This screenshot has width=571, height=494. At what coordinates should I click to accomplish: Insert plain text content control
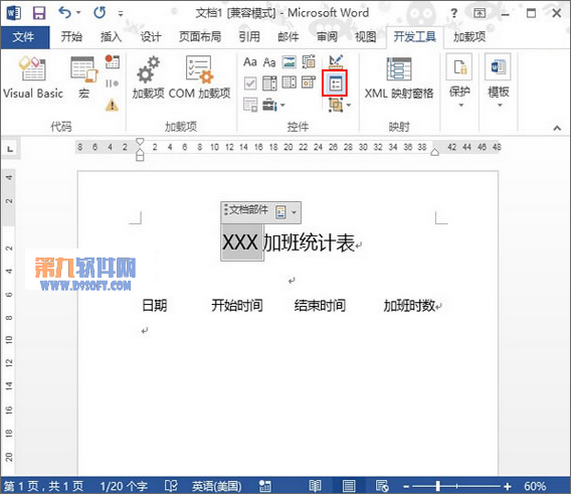point(269,62)
